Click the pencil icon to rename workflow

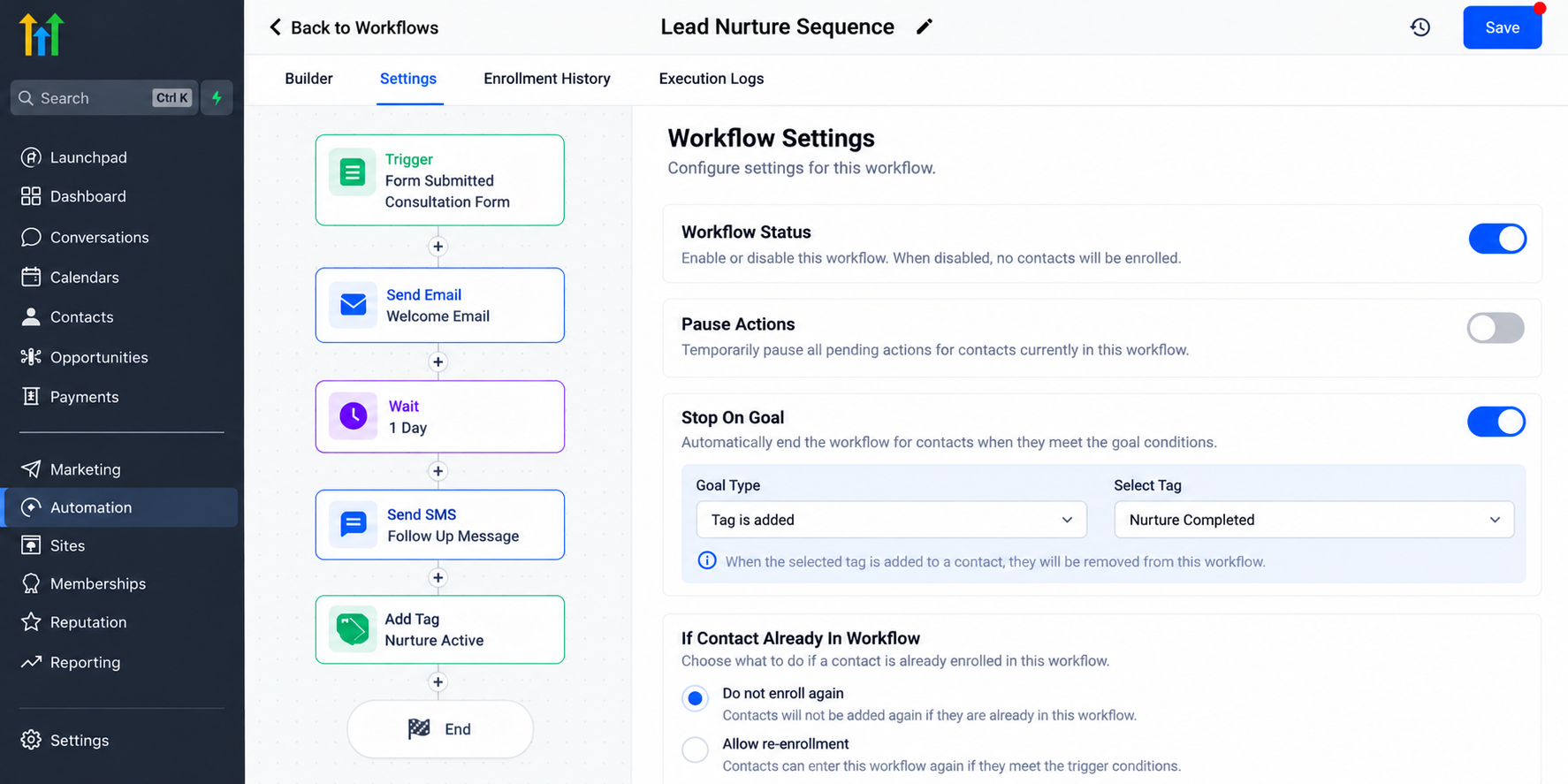924,27
